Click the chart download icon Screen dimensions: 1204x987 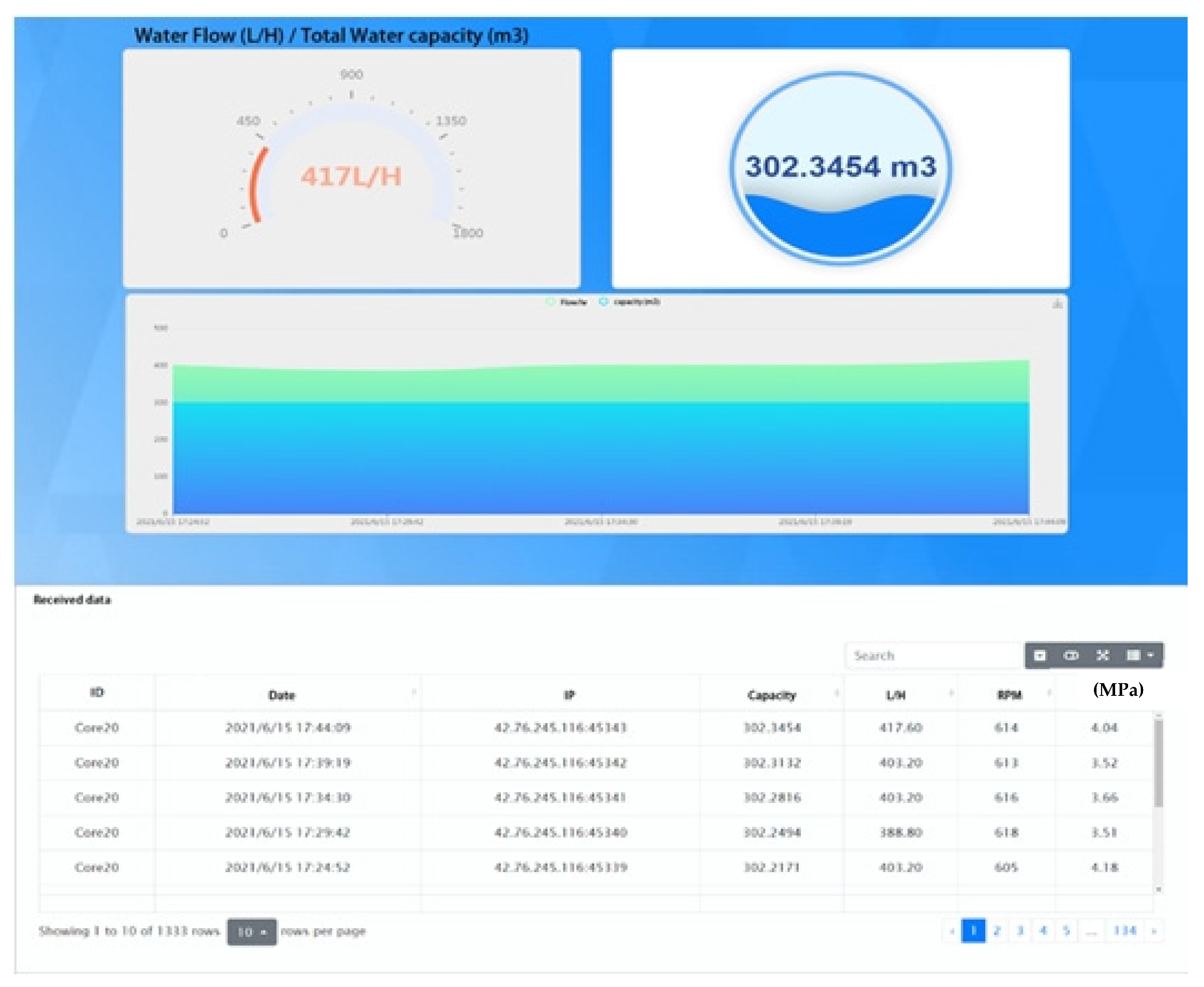[1057, 304]
